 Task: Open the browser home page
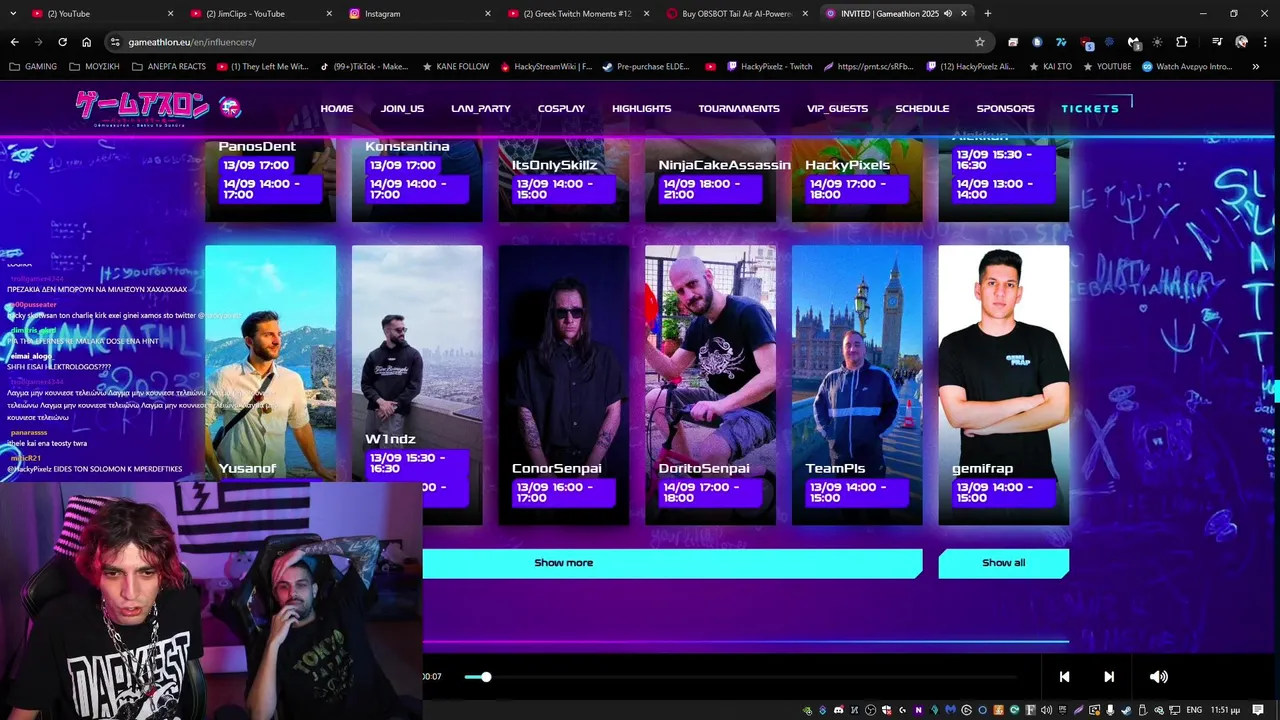point(87,42)
